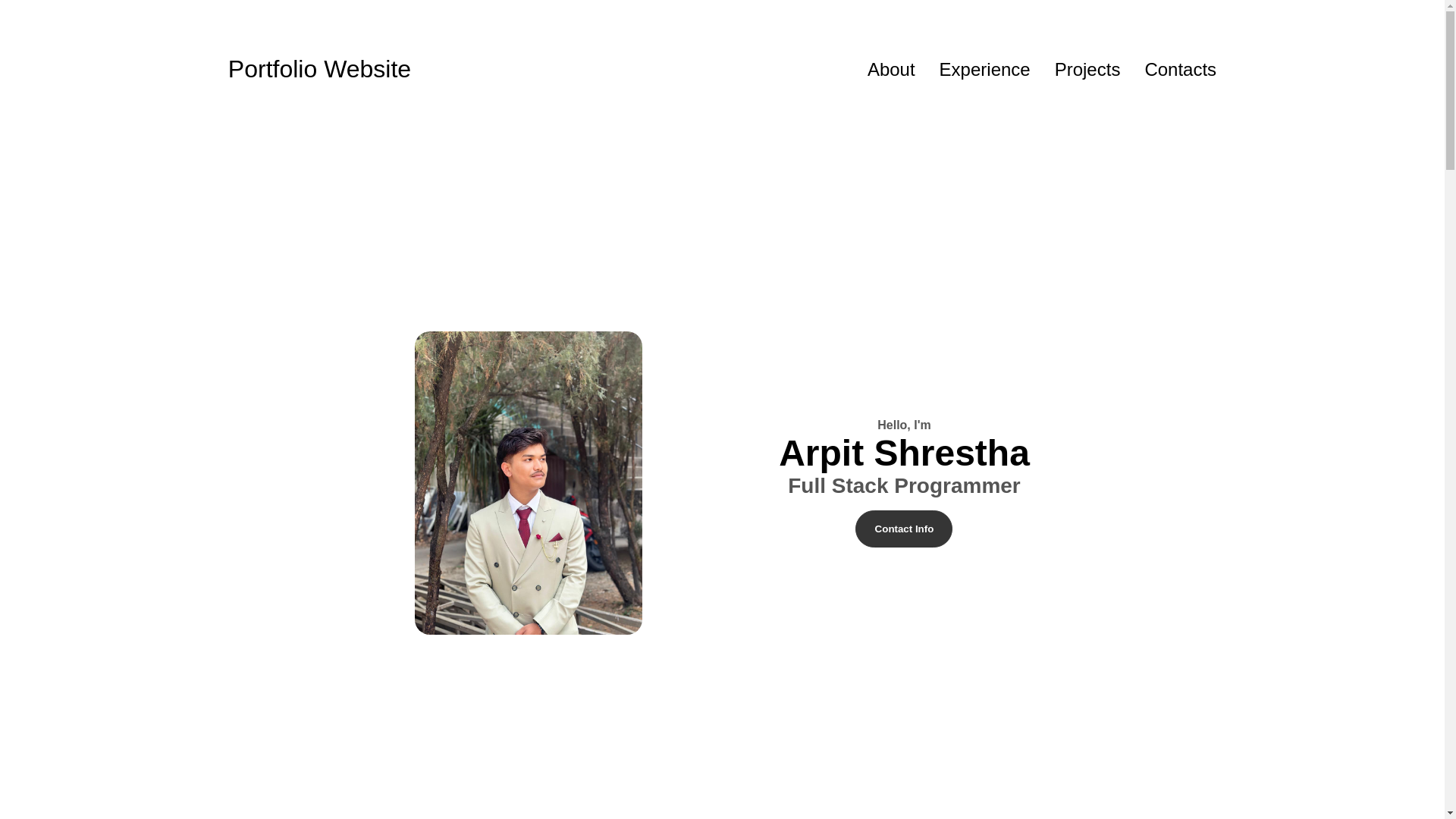Jump to the Contacts nav link
Screen dimensions: 1456x819
click(x=1179, y=70)
